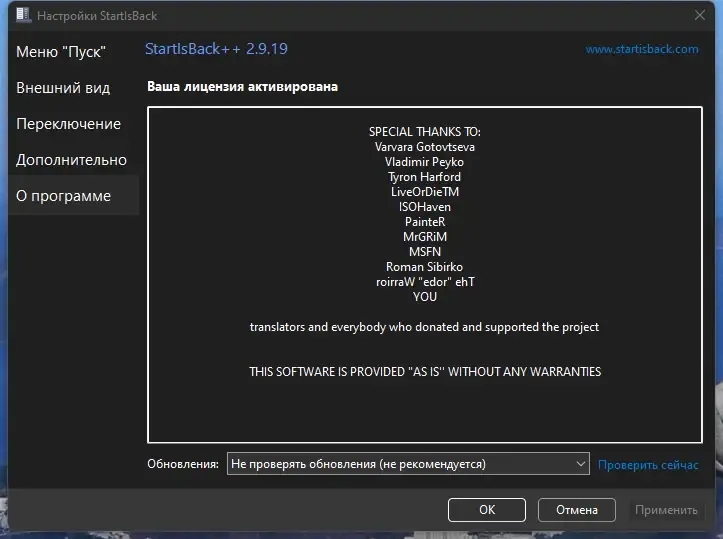This screenshot has height=539, width=723.
Task: Click the Обновления: label
Action: pyautogui.click(x=183, y=464)
